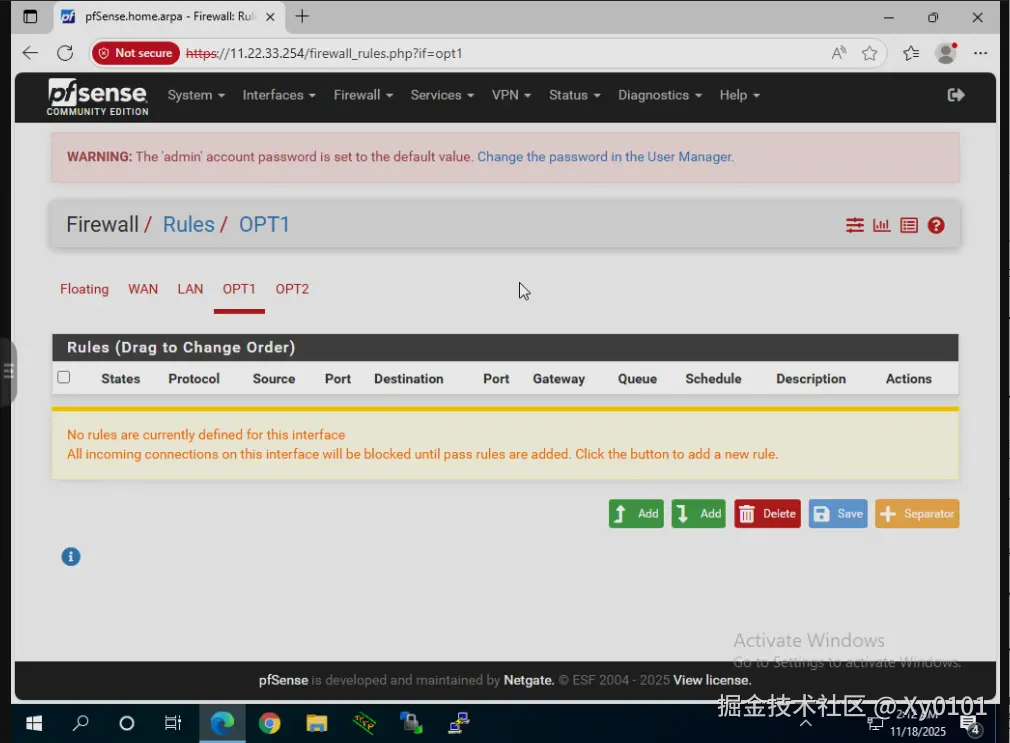Image resolution: width=1010 pixels, height=743 pixels.
Task: Click the Schedule column header
Action: click(713, 378)
